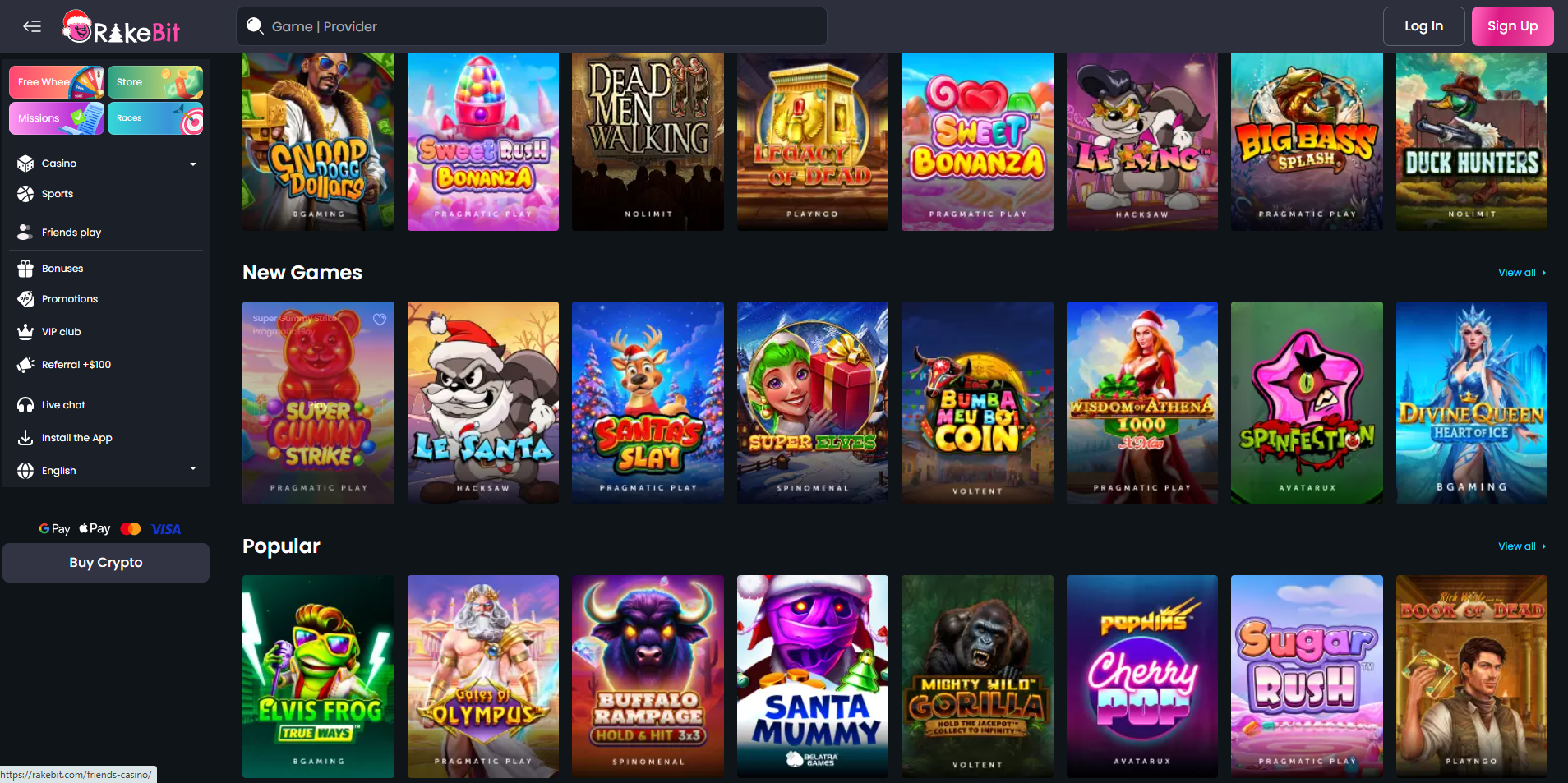
Task: Open the VIP club crown icon
Action: point(25,332)
